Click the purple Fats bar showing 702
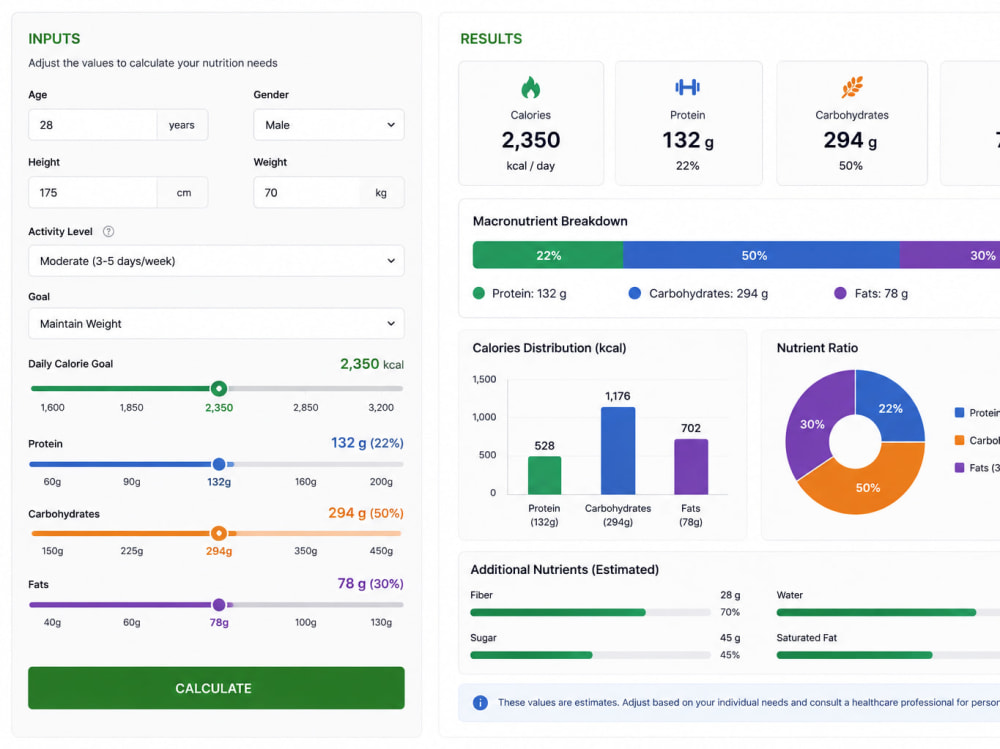The height and width of the screenshot is (749, 1000). (691, 466)
